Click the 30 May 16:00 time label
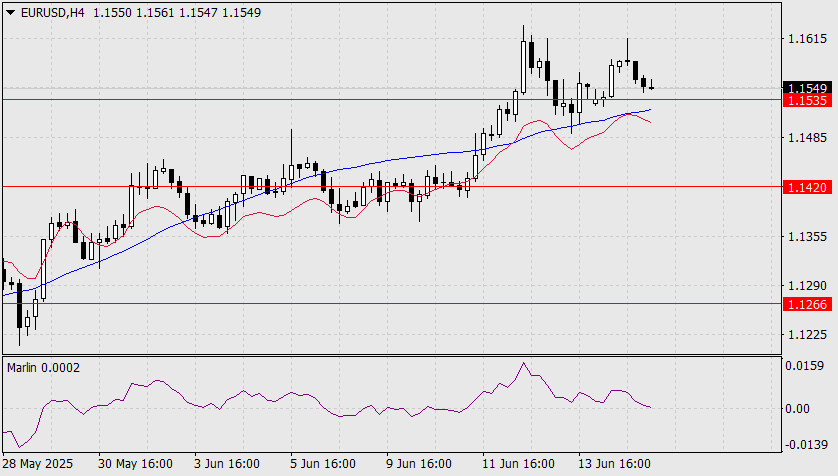 135,463
